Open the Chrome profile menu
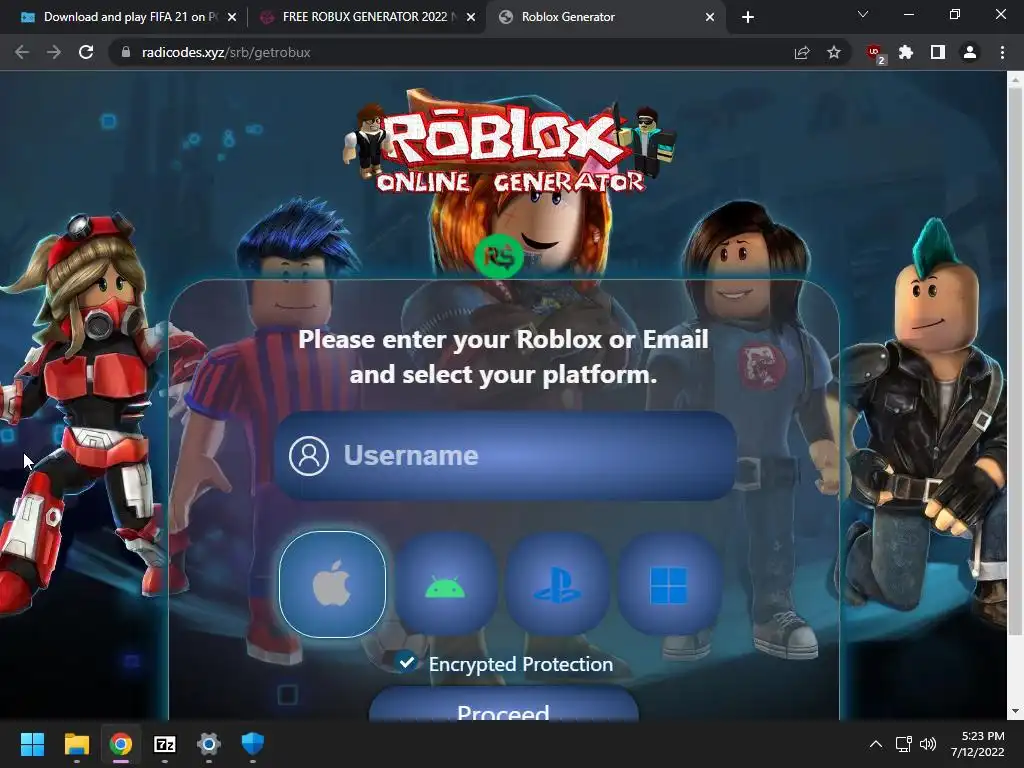 [x=970, y=52]
